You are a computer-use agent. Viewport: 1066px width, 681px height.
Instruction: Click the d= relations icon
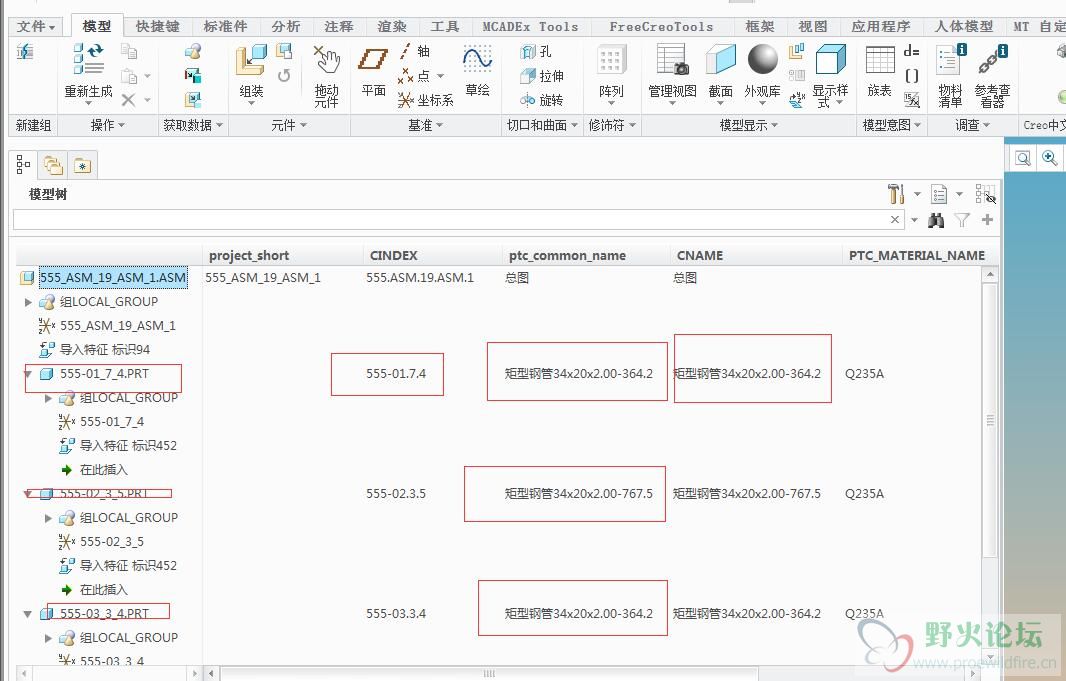coord(912,51)
